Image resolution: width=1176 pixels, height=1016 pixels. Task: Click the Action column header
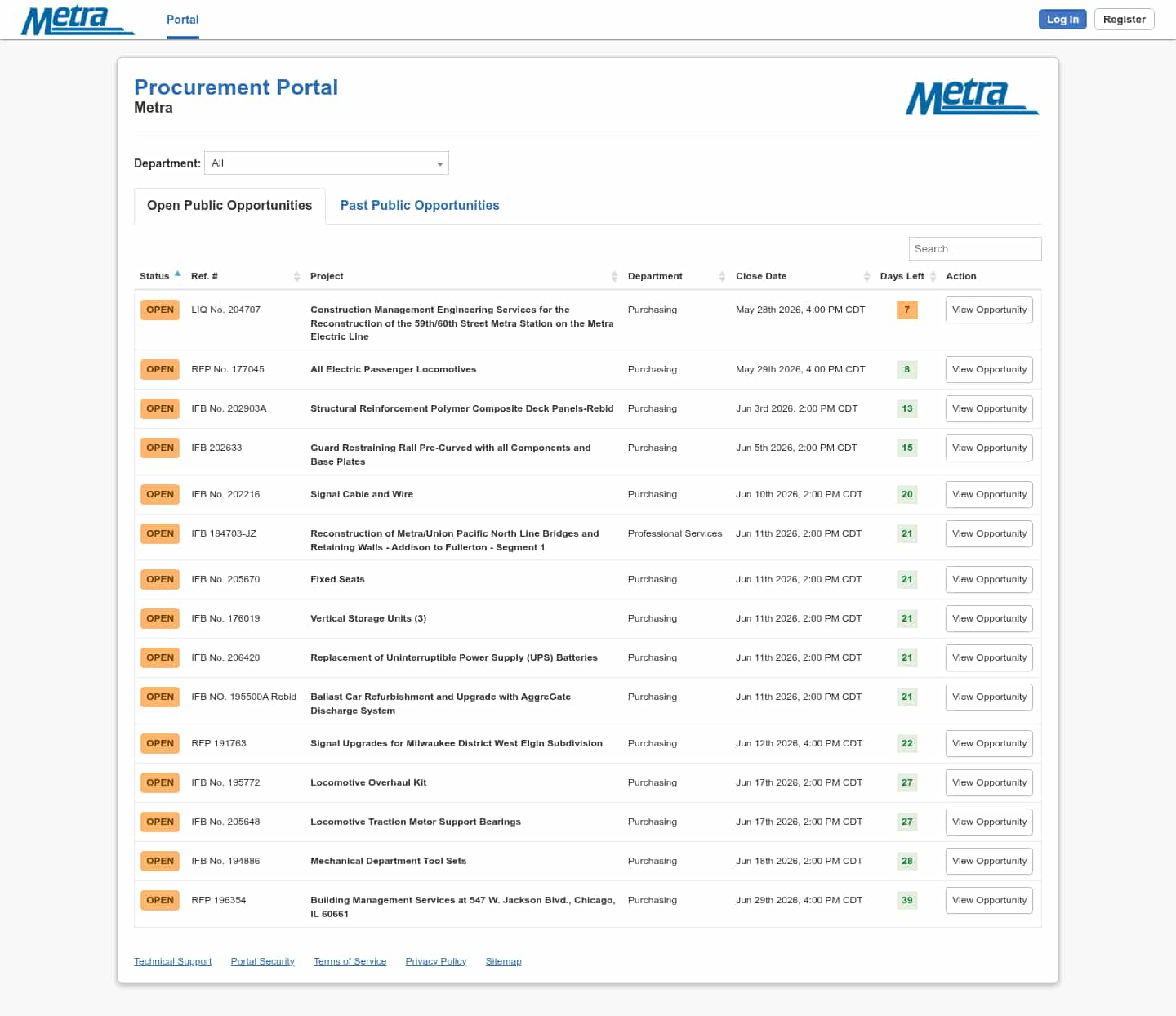coord(960,277)
